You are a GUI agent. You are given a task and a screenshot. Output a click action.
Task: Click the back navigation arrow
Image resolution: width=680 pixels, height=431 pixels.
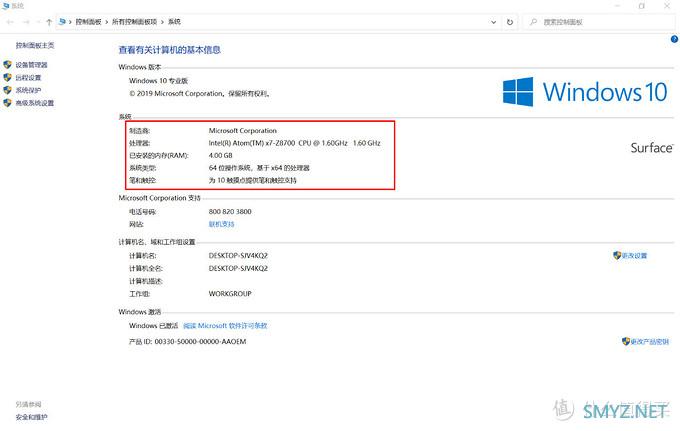point(10,22)
